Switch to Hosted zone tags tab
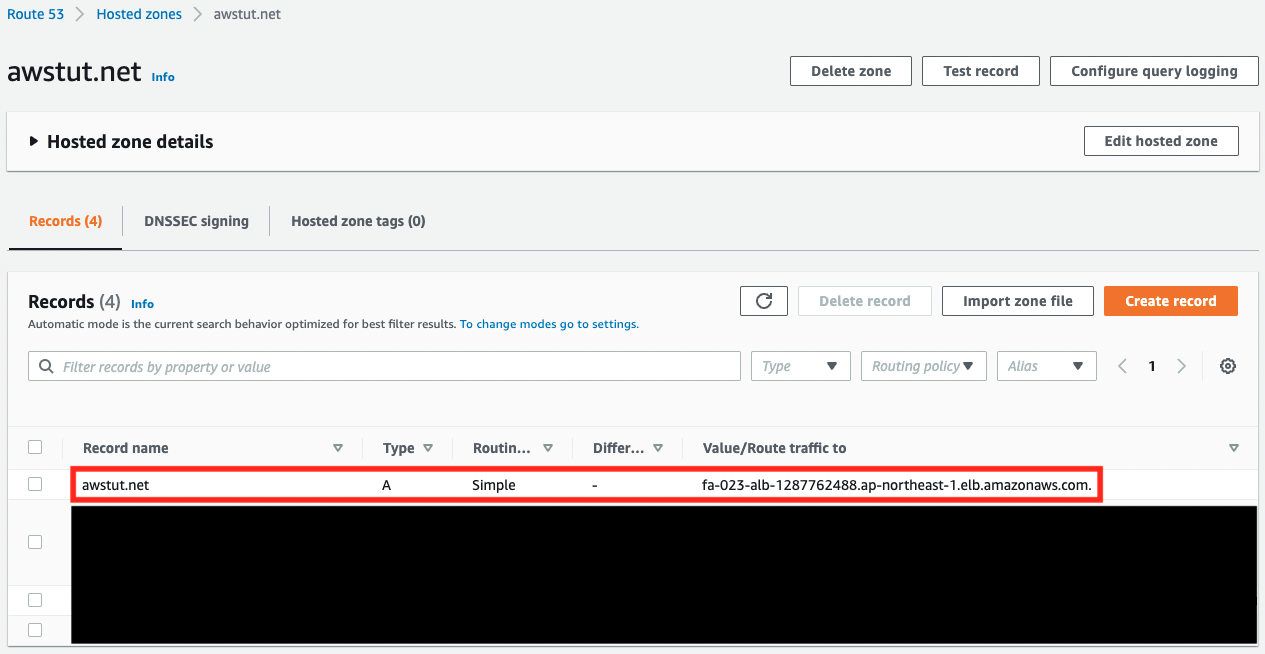The height and width of the screenshot is (654, 1265). coord(358,221)
